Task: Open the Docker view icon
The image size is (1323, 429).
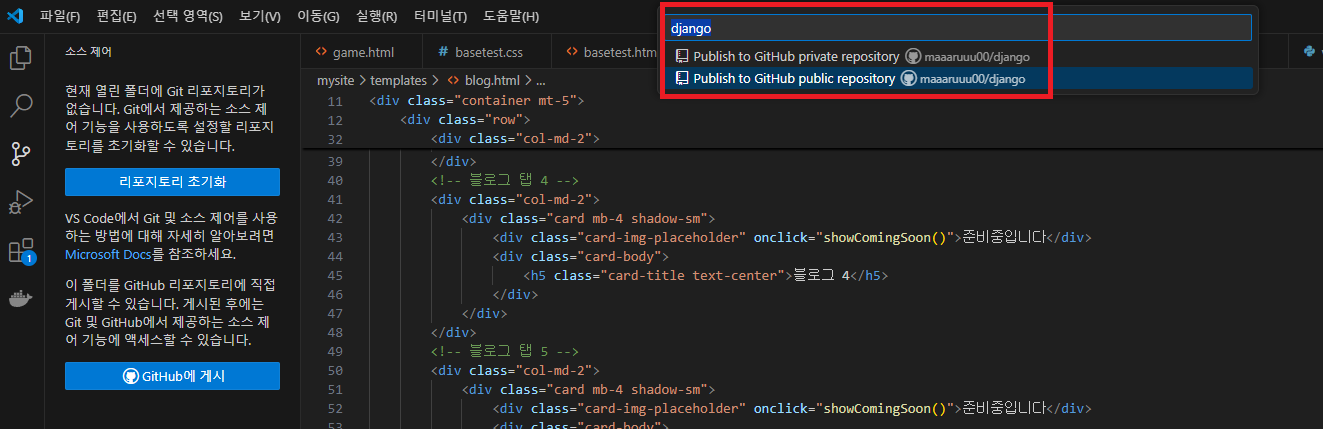Action: click(21, 298)
